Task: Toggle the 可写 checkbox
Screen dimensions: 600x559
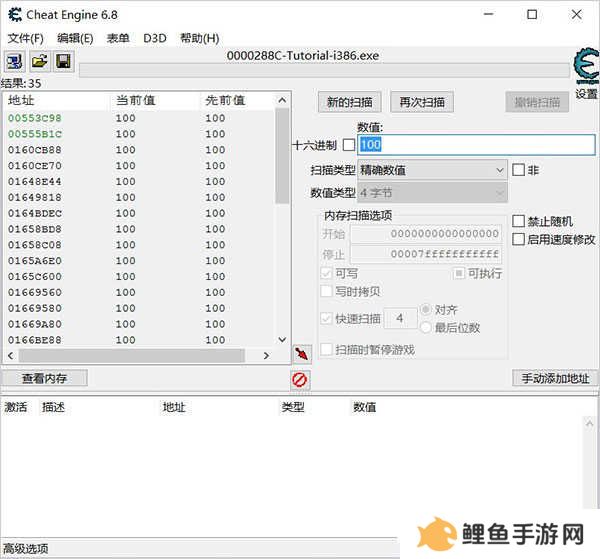Action: coord(326,273)
